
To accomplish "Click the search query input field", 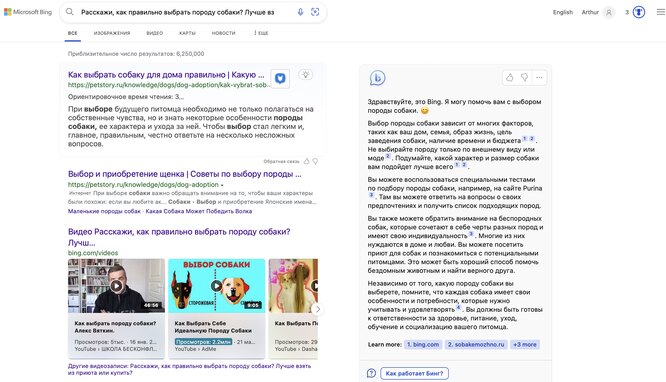I will click(x=178, y=12).
